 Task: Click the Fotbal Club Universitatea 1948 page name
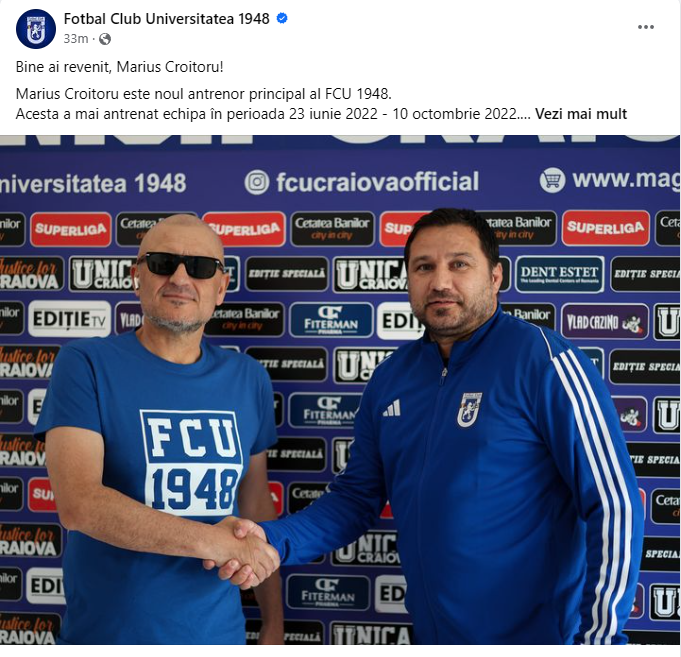click(x=166, y=19)
